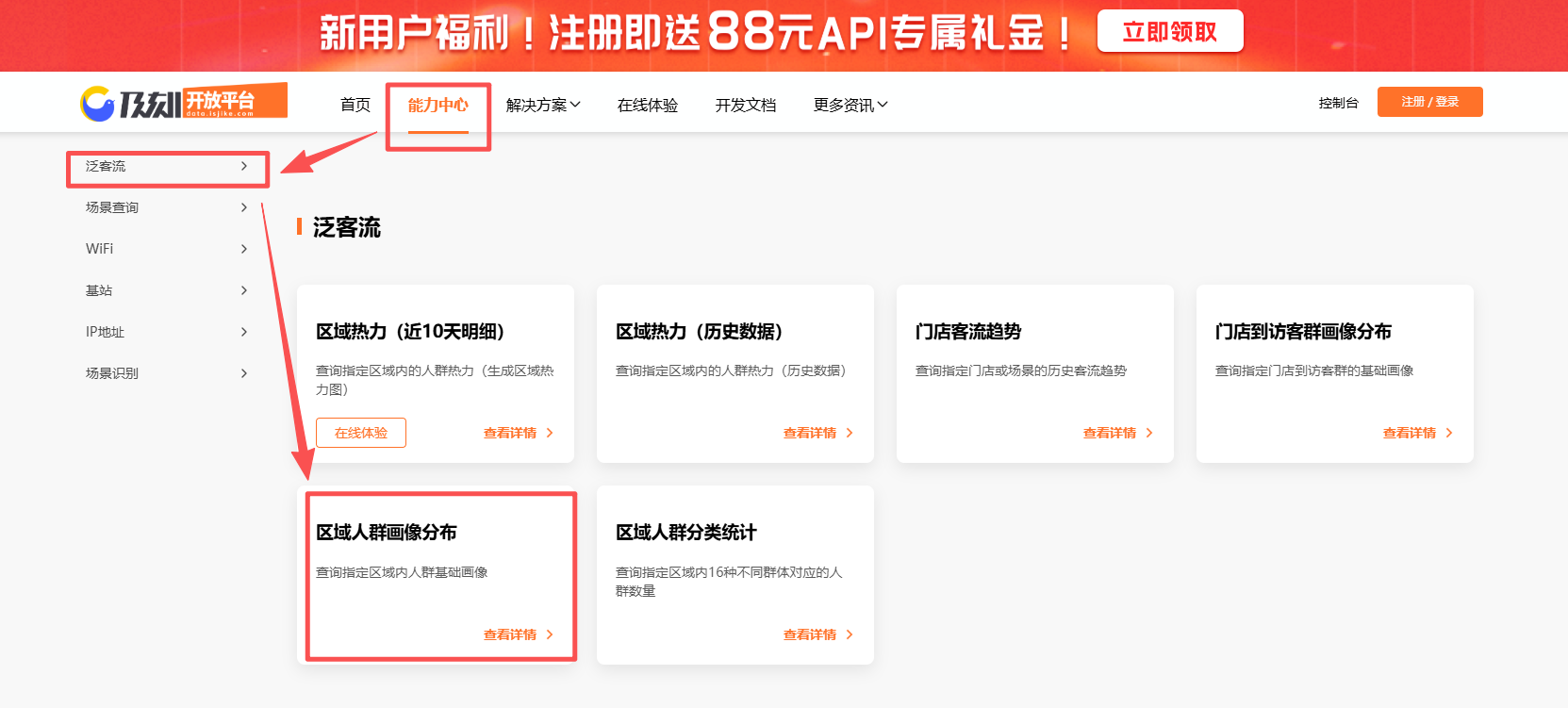
Task: Click 在线体验 button in 区域热力 card
Action: click(361, 433)
